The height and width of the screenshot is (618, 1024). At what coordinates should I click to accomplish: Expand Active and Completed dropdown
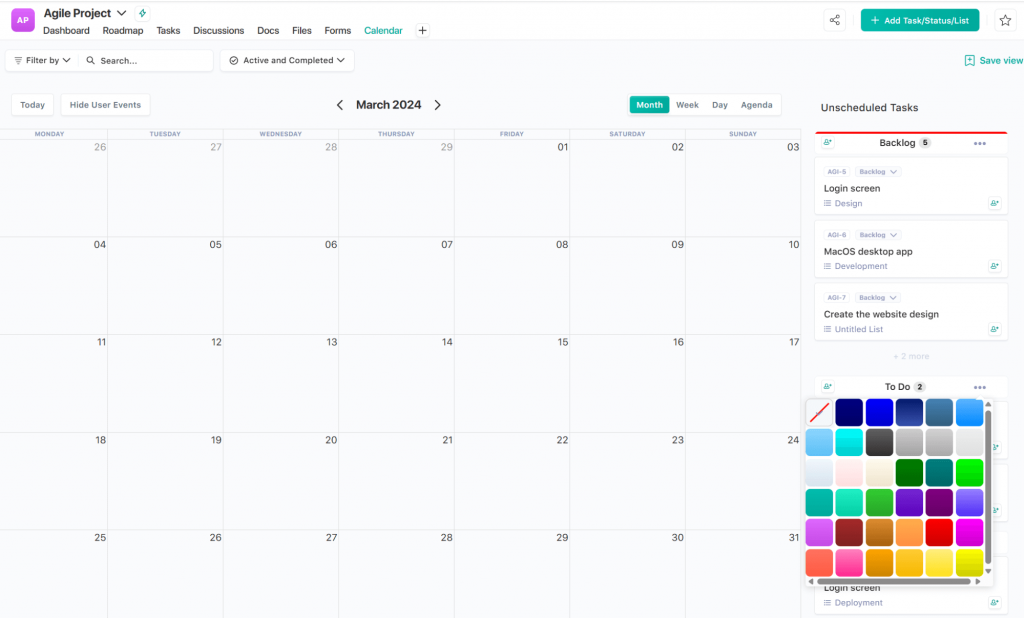[x=287, y=61]
